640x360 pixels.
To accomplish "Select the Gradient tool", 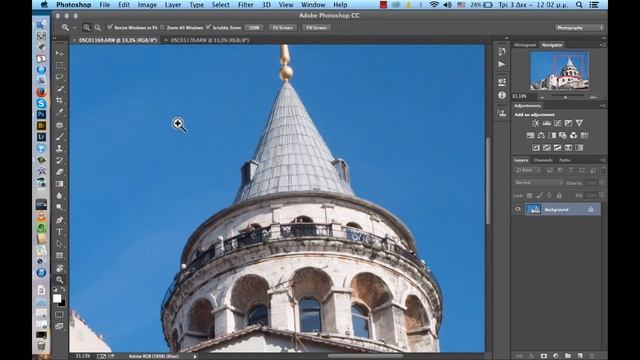I will point(60,184).
